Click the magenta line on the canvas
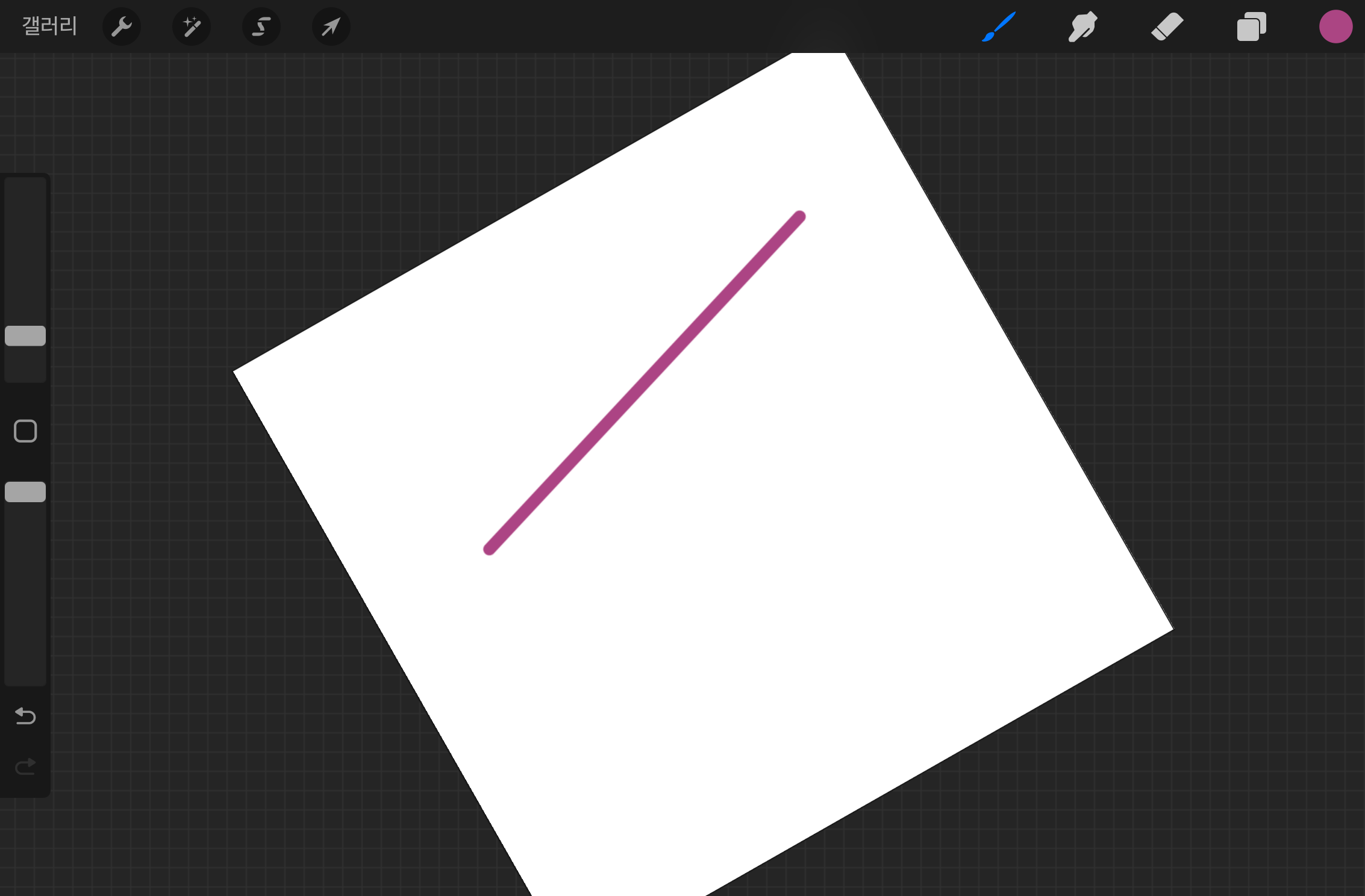This screenshot has width=1365, height=896. click(645, 383)
